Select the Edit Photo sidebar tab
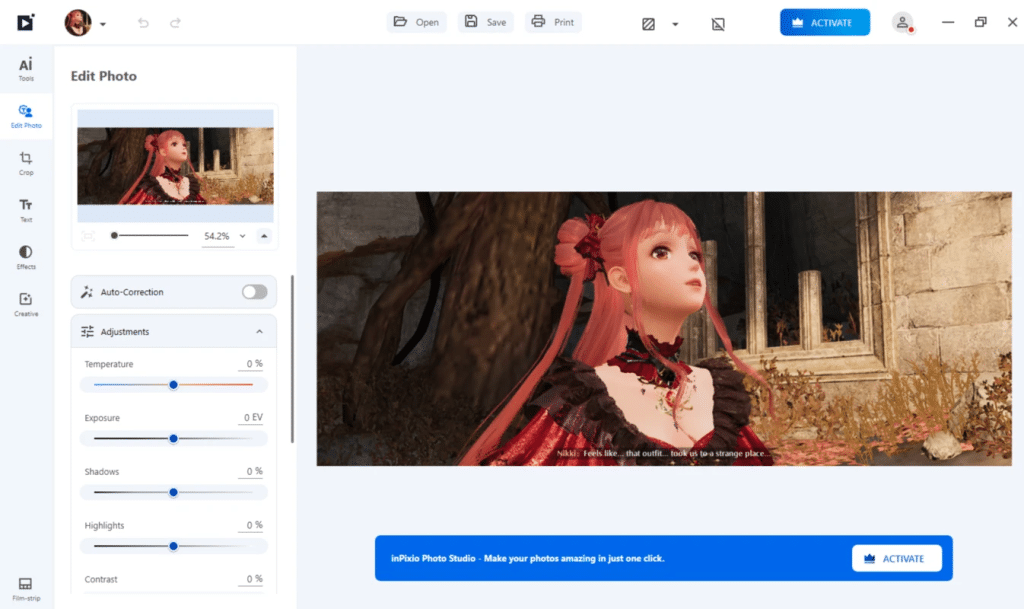This screenshot has height=609, width=1024. 25,116
